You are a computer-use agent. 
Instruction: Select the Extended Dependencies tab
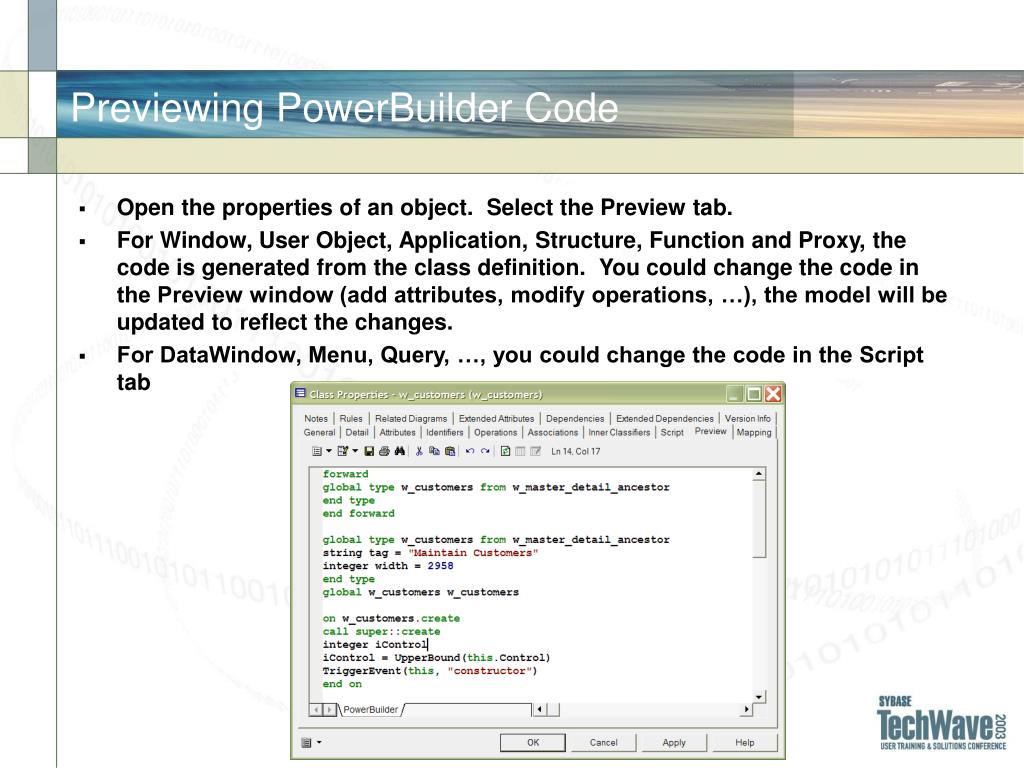pyautogui.click(x=665, y=419)
